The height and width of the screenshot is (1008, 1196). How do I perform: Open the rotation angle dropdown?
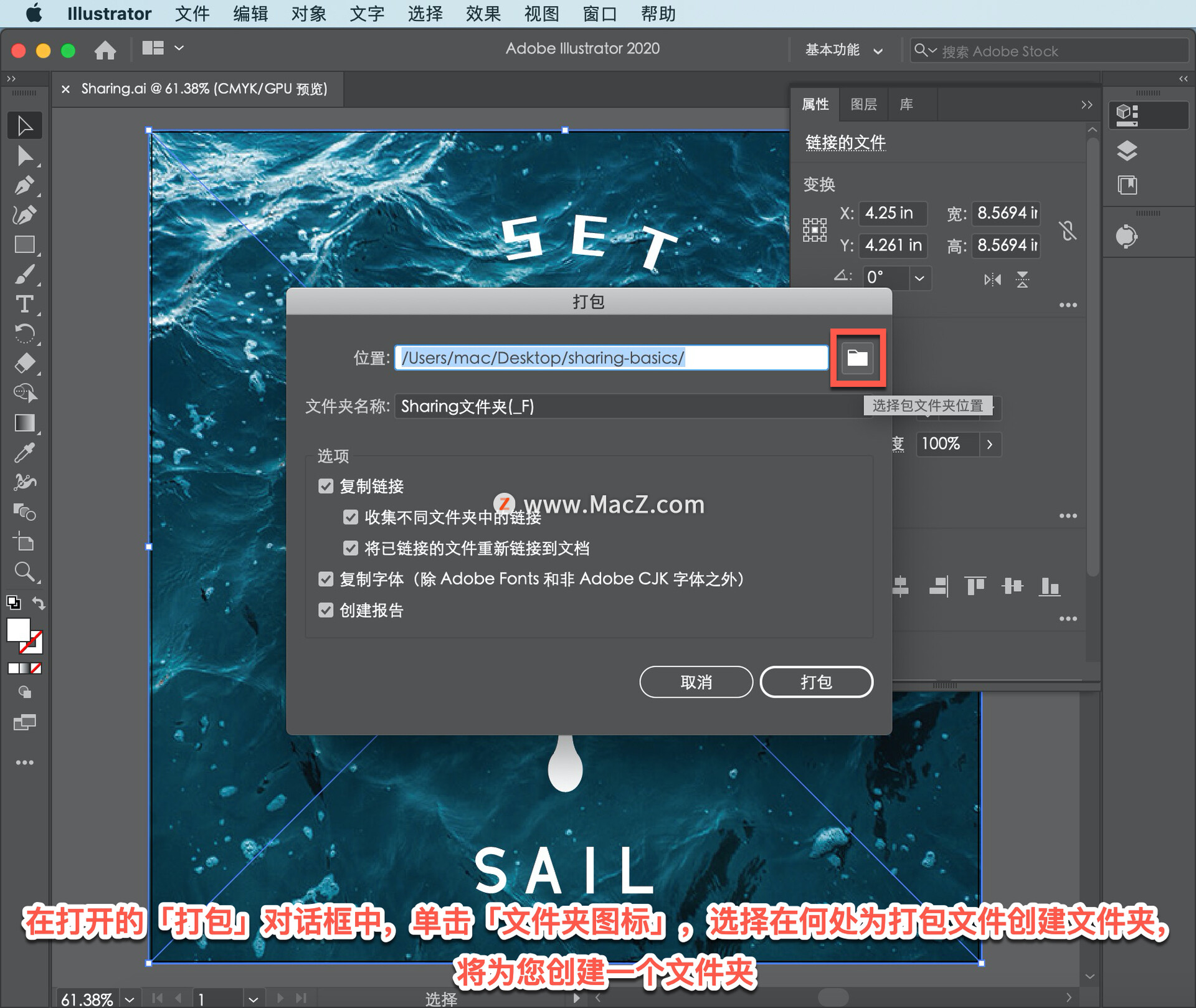click(x=919, y=278)
